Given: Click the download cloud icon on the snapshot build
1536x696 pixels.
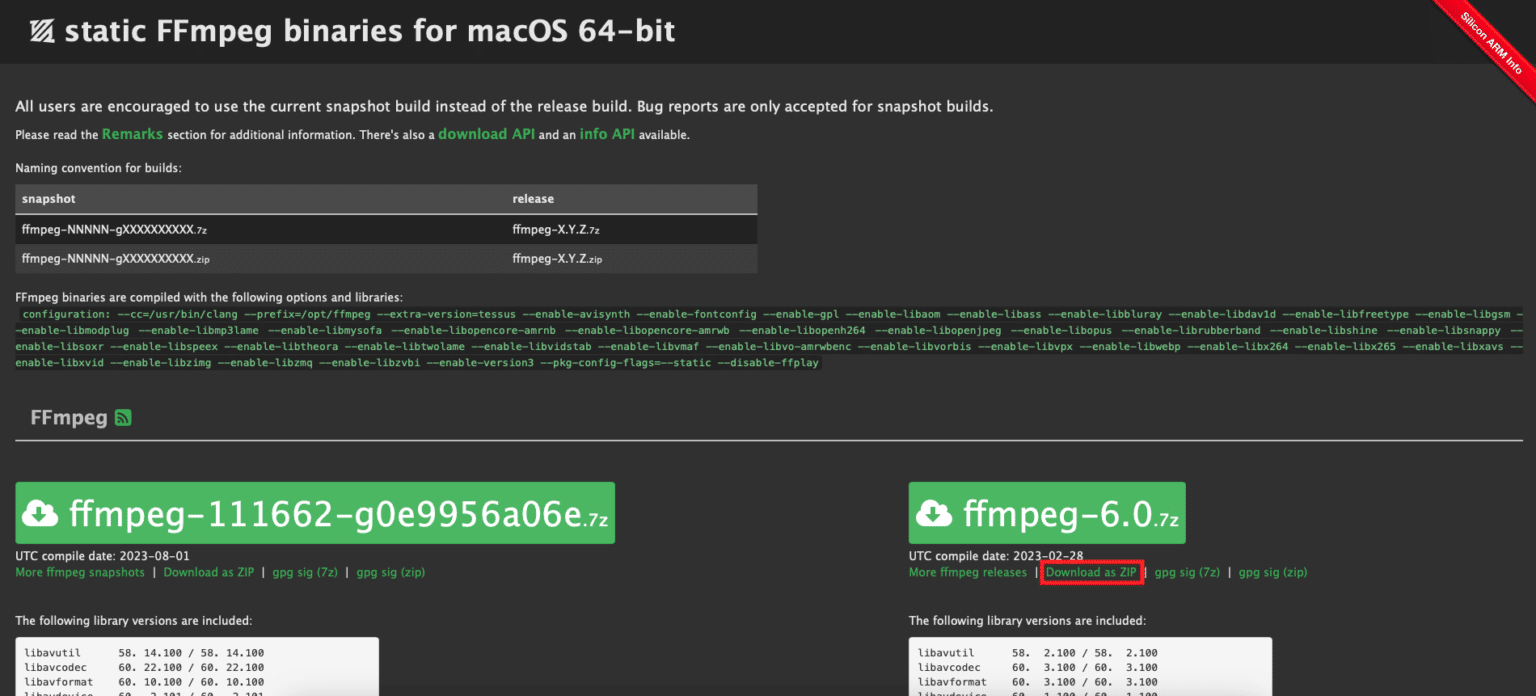Looking at the screenshot, I should tap(40, 513).
